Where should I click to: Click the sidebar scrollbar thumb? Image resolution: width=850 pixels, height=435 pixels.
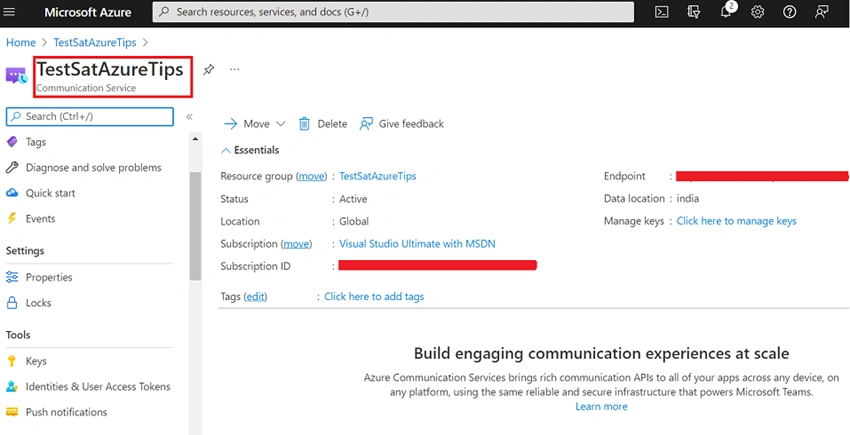(x=195, y=226)
